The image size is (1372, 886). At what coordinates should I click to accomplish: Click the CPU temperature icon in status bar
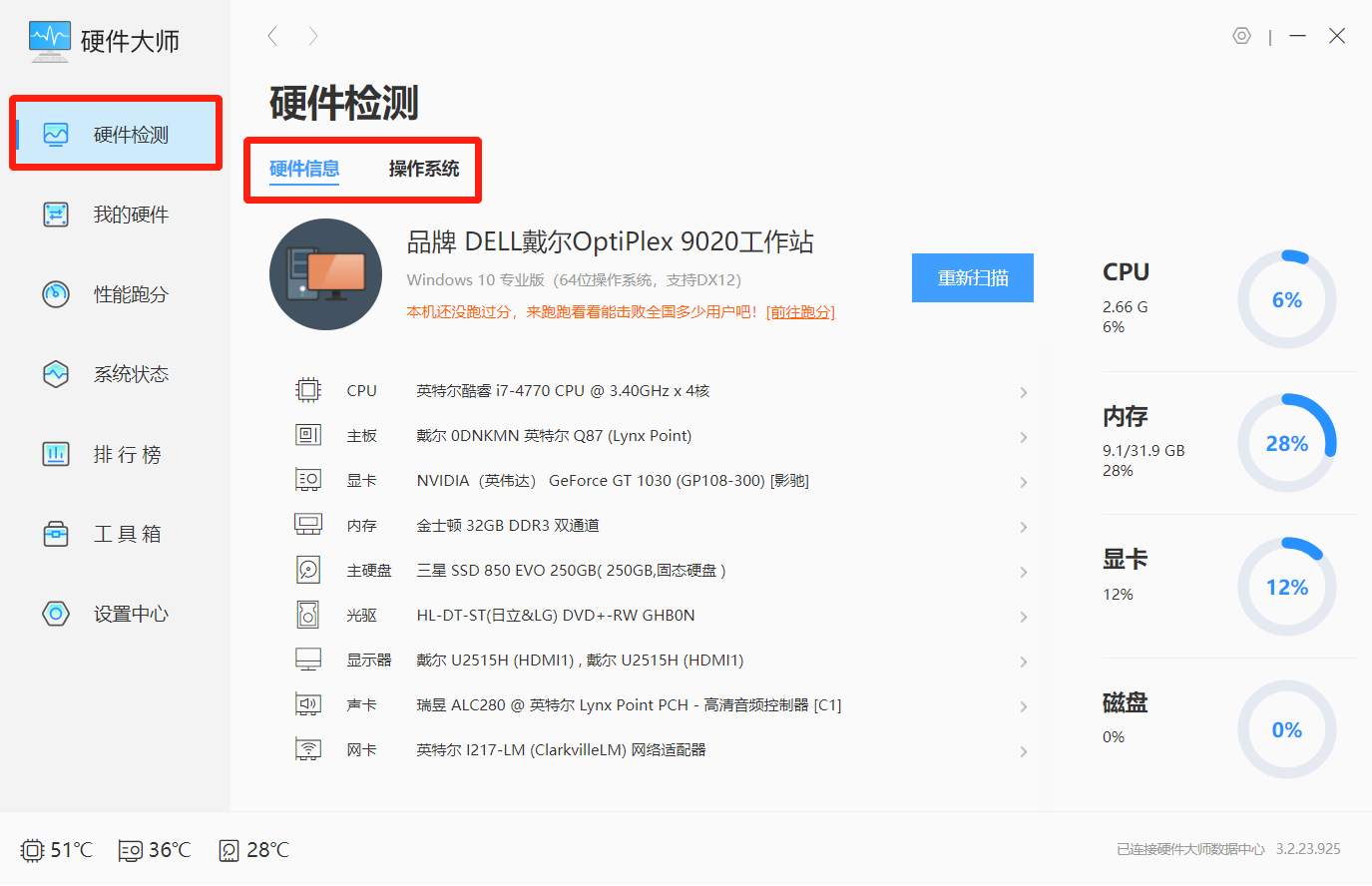[33, 850]
